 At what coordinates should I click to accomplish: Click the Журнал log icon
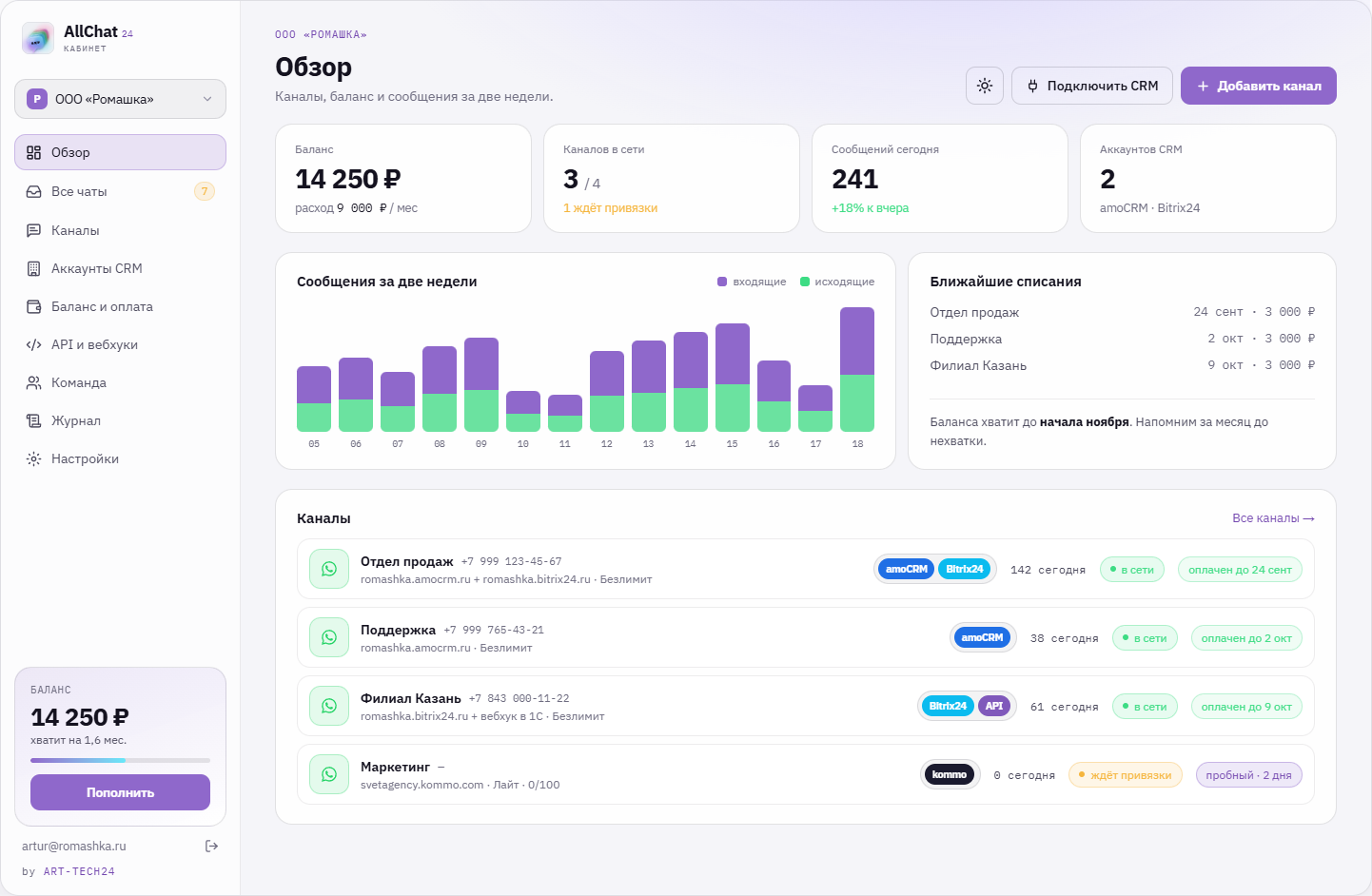tap(34, 420)
